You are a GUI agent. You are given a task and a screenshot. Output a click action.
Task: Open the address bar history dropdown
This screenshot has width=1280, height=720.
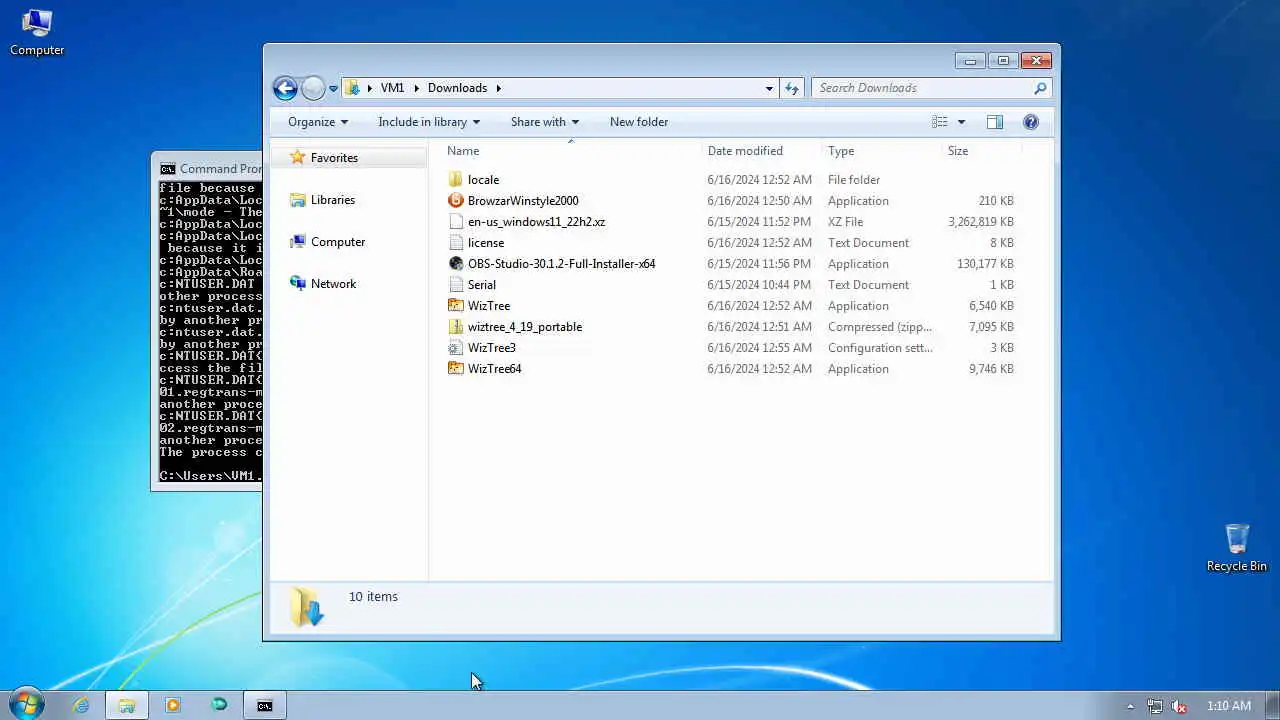pyautogui.click(x=769, y=88)
